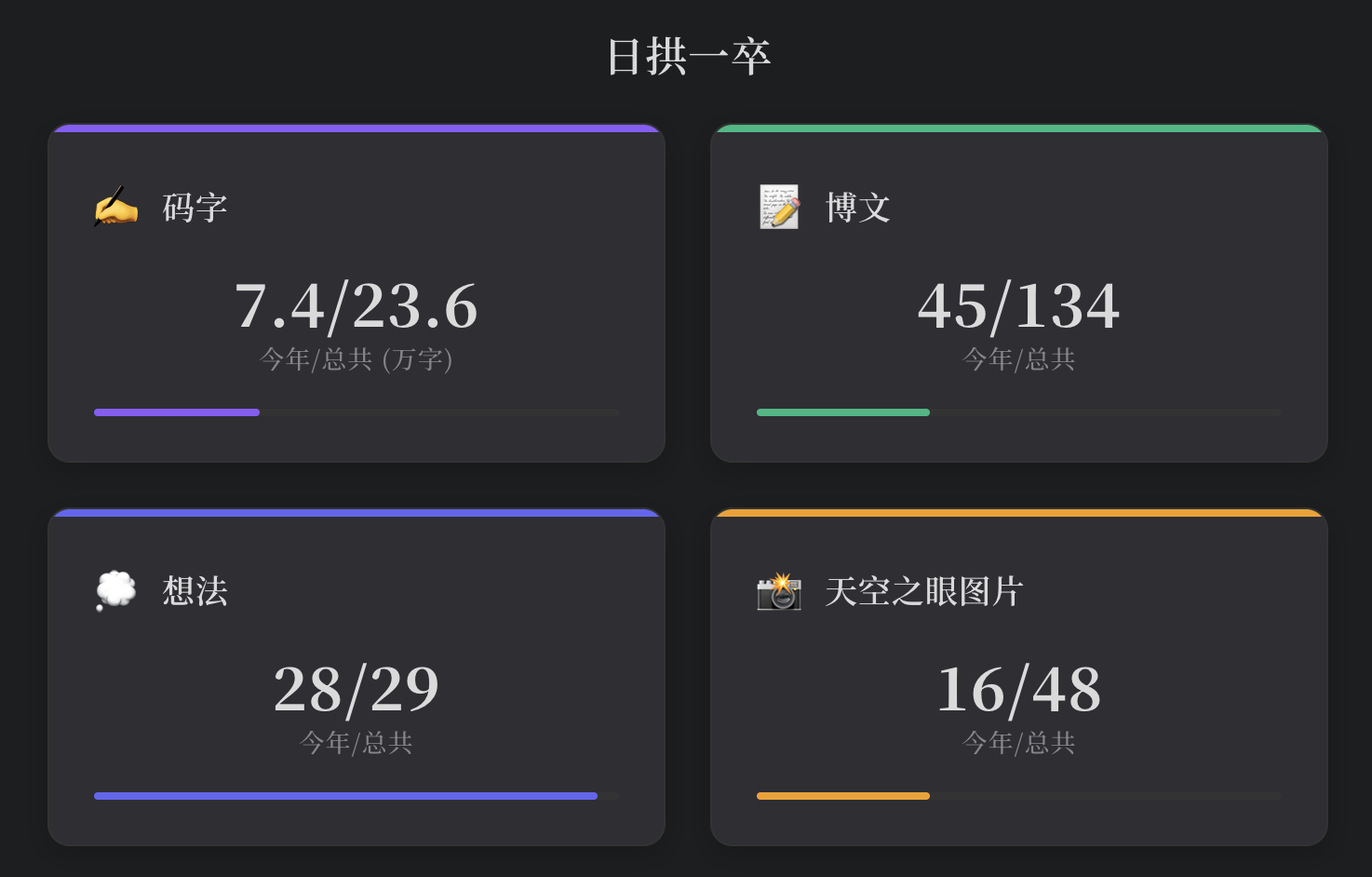
Task: Click the writing hand icon on 码字 card
Action: (x=115, y=207)
